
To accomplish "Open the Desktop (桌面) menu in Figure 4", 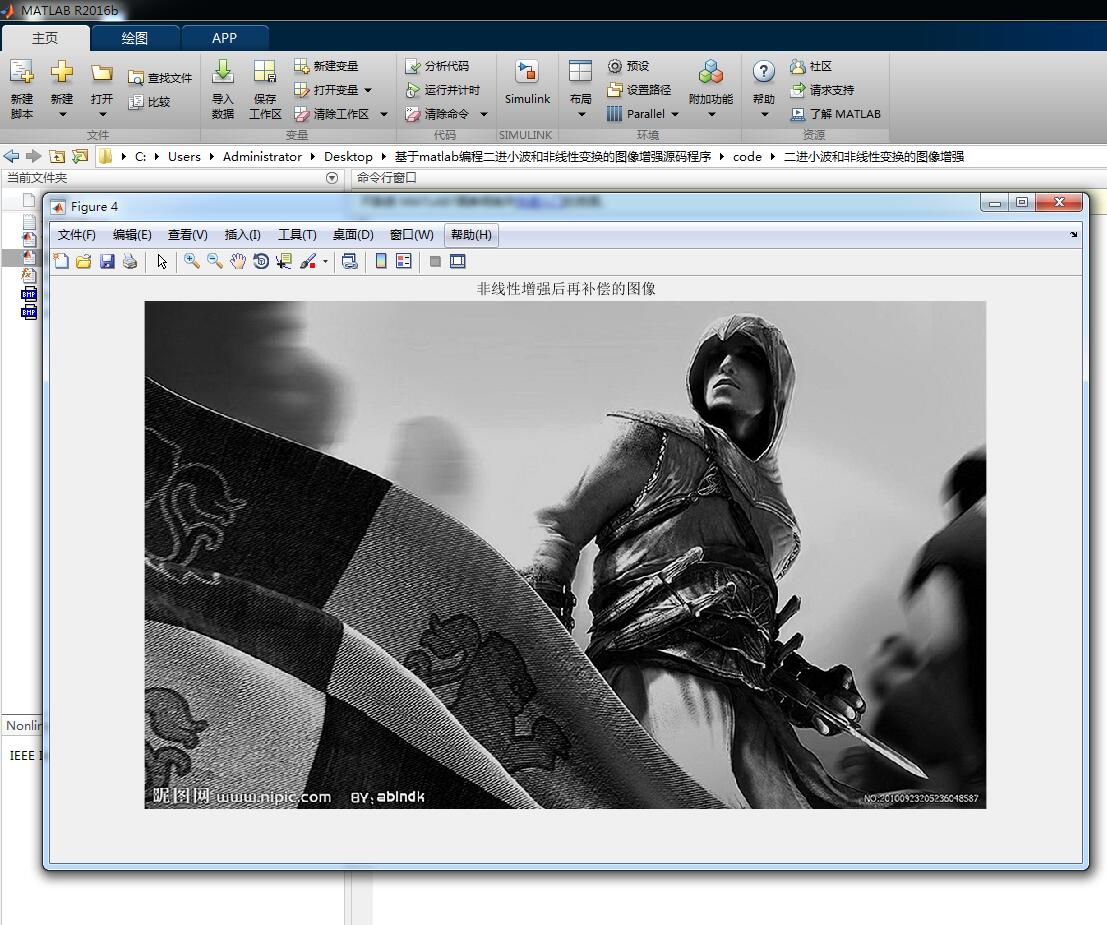I will click(x=353, y=234).
